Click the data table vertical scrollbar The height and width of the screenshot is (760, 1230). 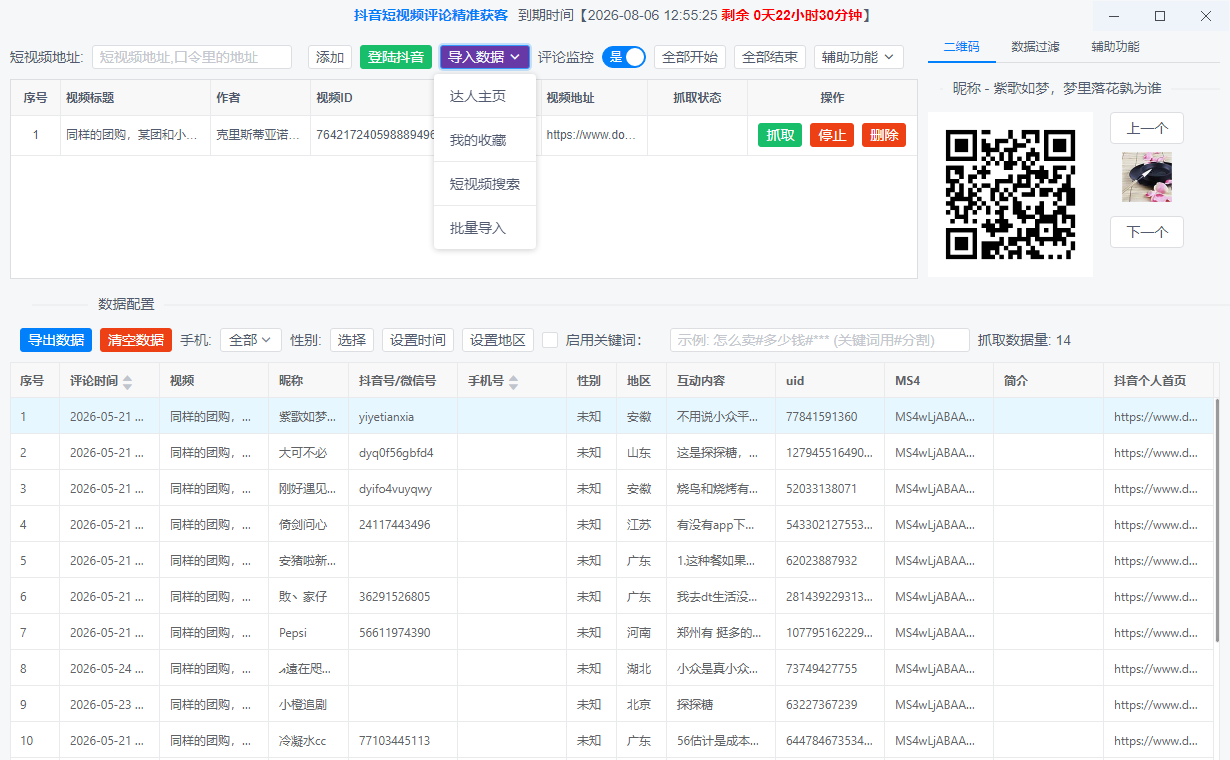coord(1217,520)
